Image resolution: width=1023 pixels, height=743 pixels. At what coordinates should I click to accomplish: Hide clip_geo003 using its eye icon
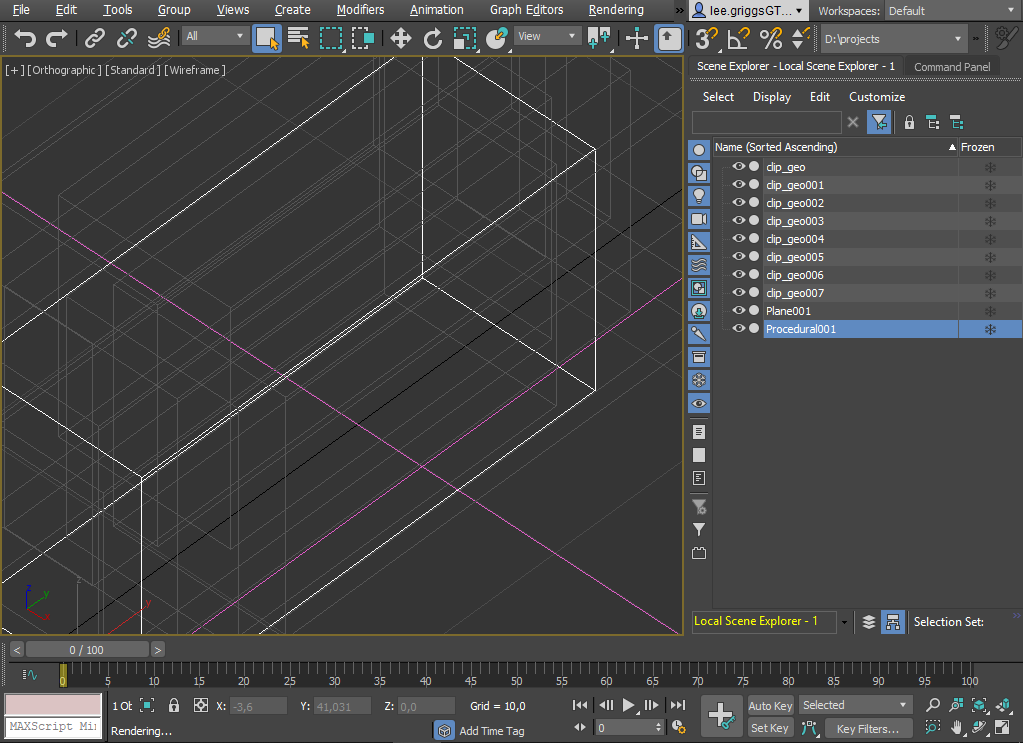(x=739, y=221)
